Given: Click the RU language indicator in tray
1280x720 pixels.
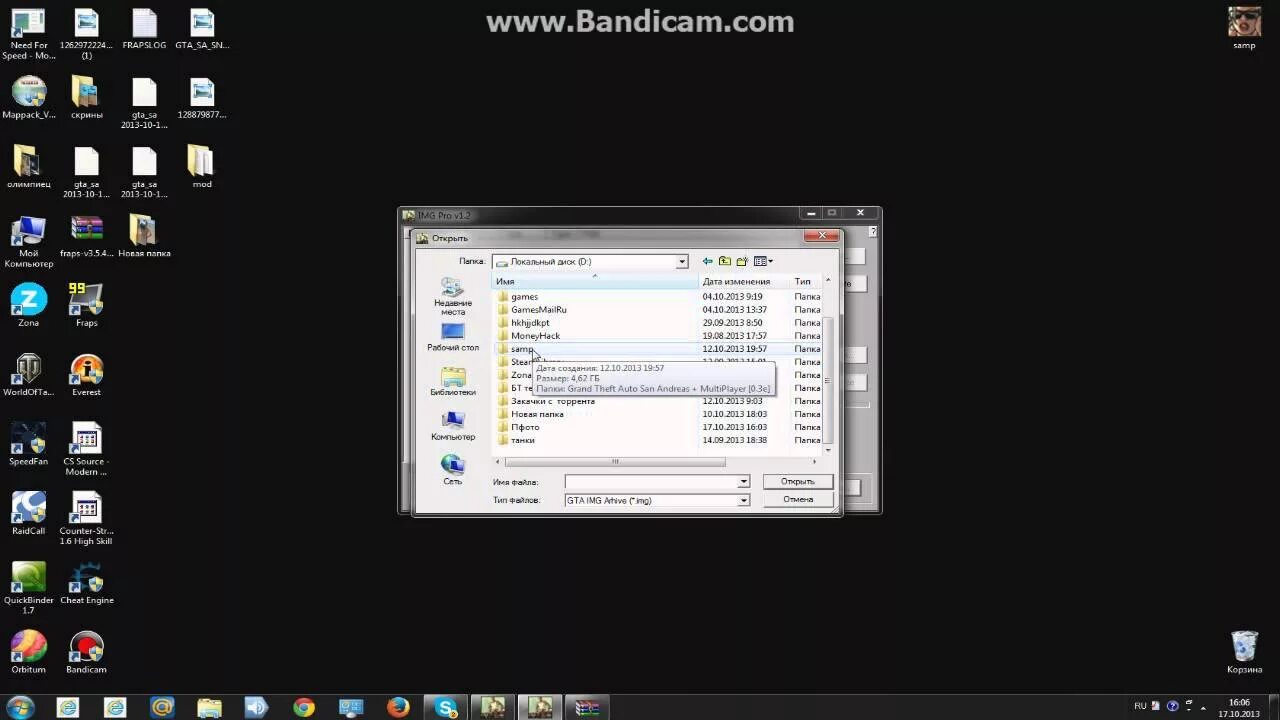Looking at the screenshot, I should click(1140, 706).
